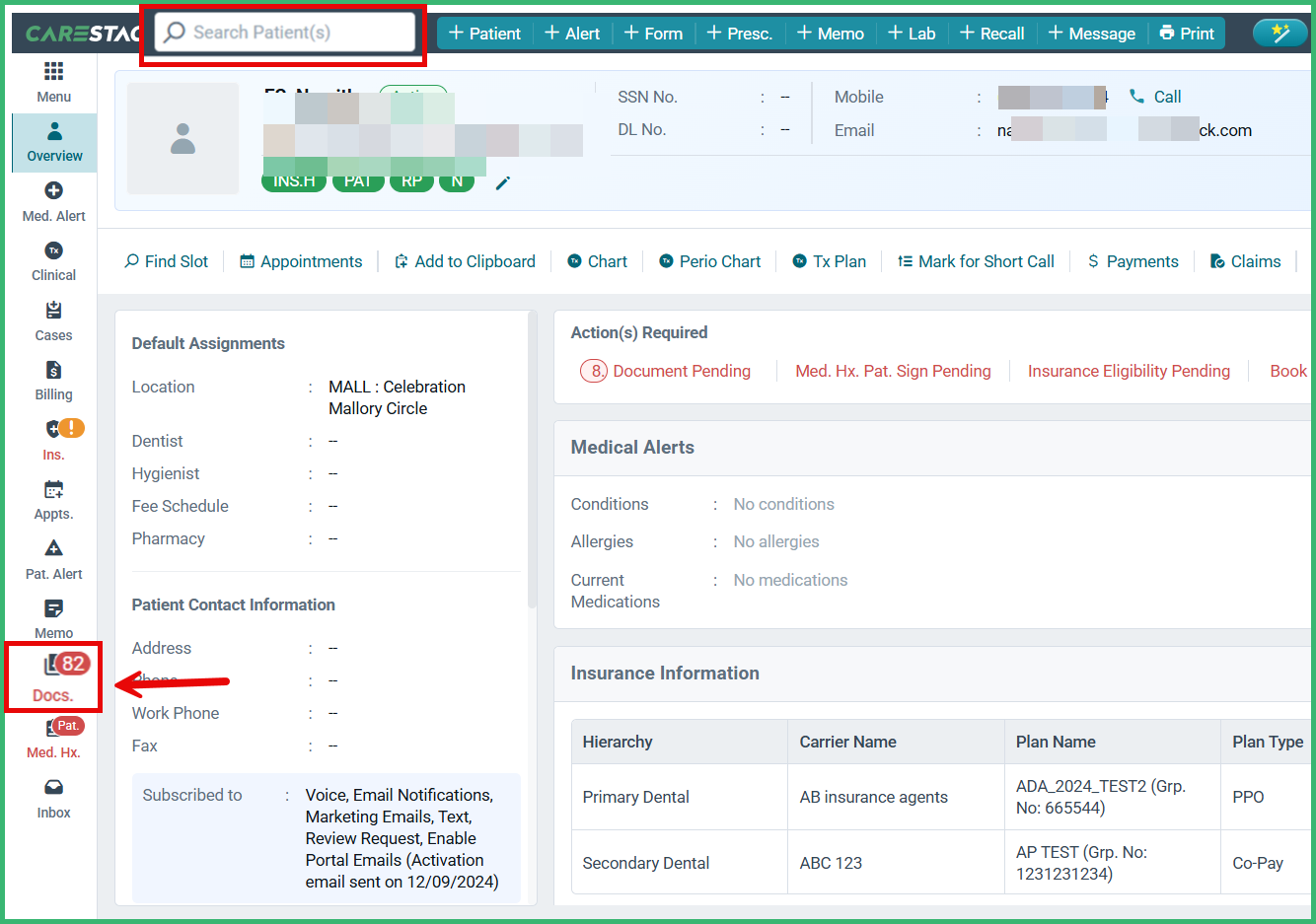This screenshot has width=1316, height=924.
Task: Open the Billing section from the sidebar
Action: pyautogui.click(x=53, y=380)
